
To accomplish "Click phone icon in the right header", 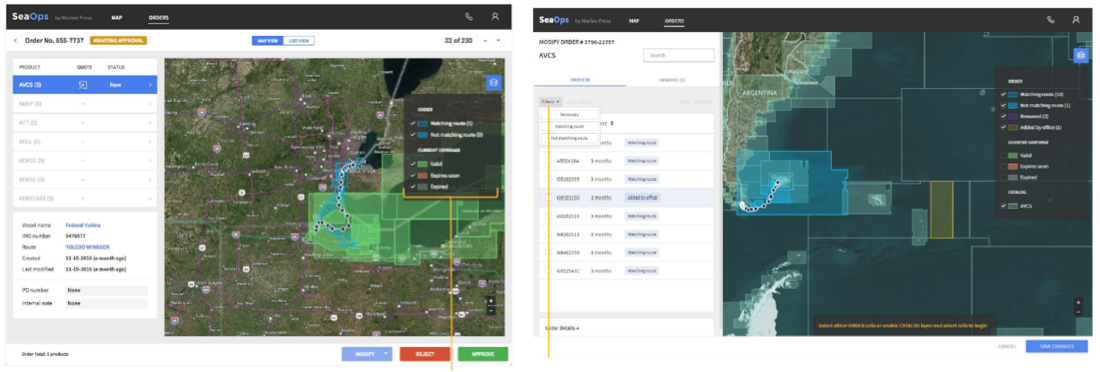I will tap(1050, 20).
